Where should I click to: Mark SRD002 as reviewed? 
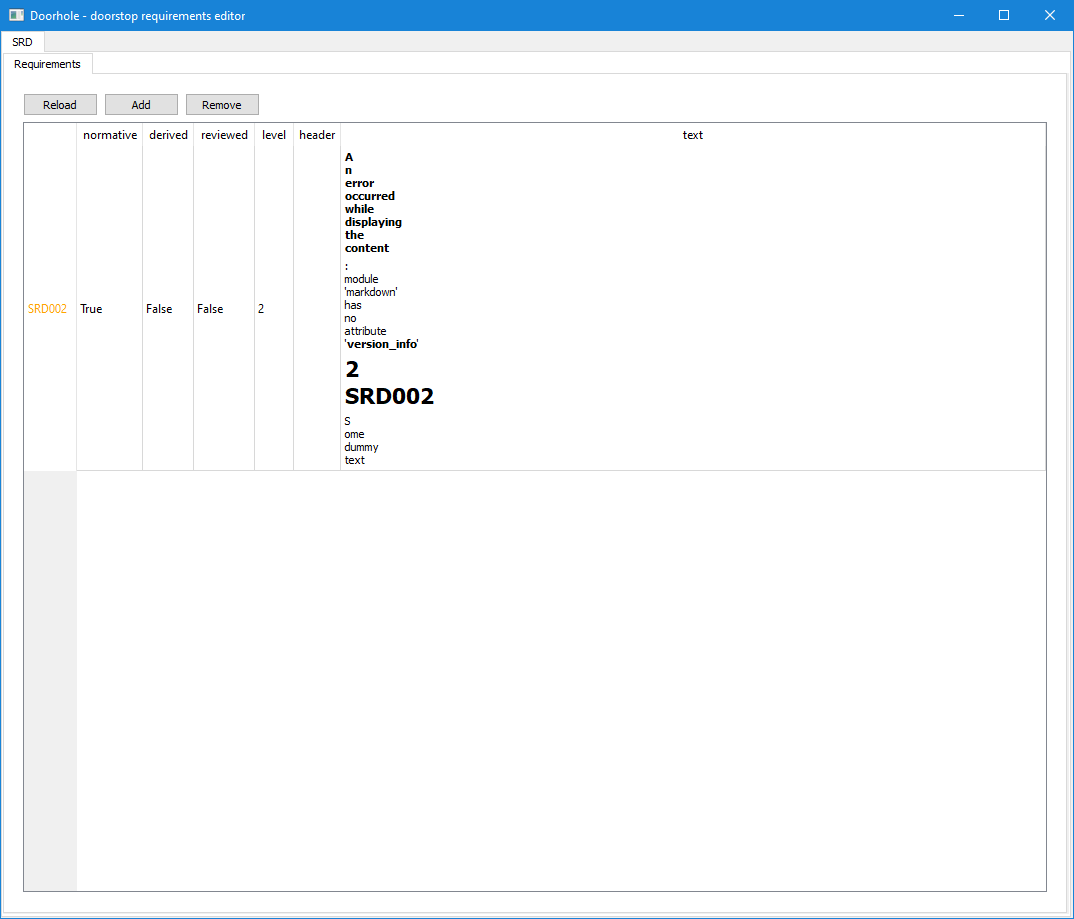[223, 308]
